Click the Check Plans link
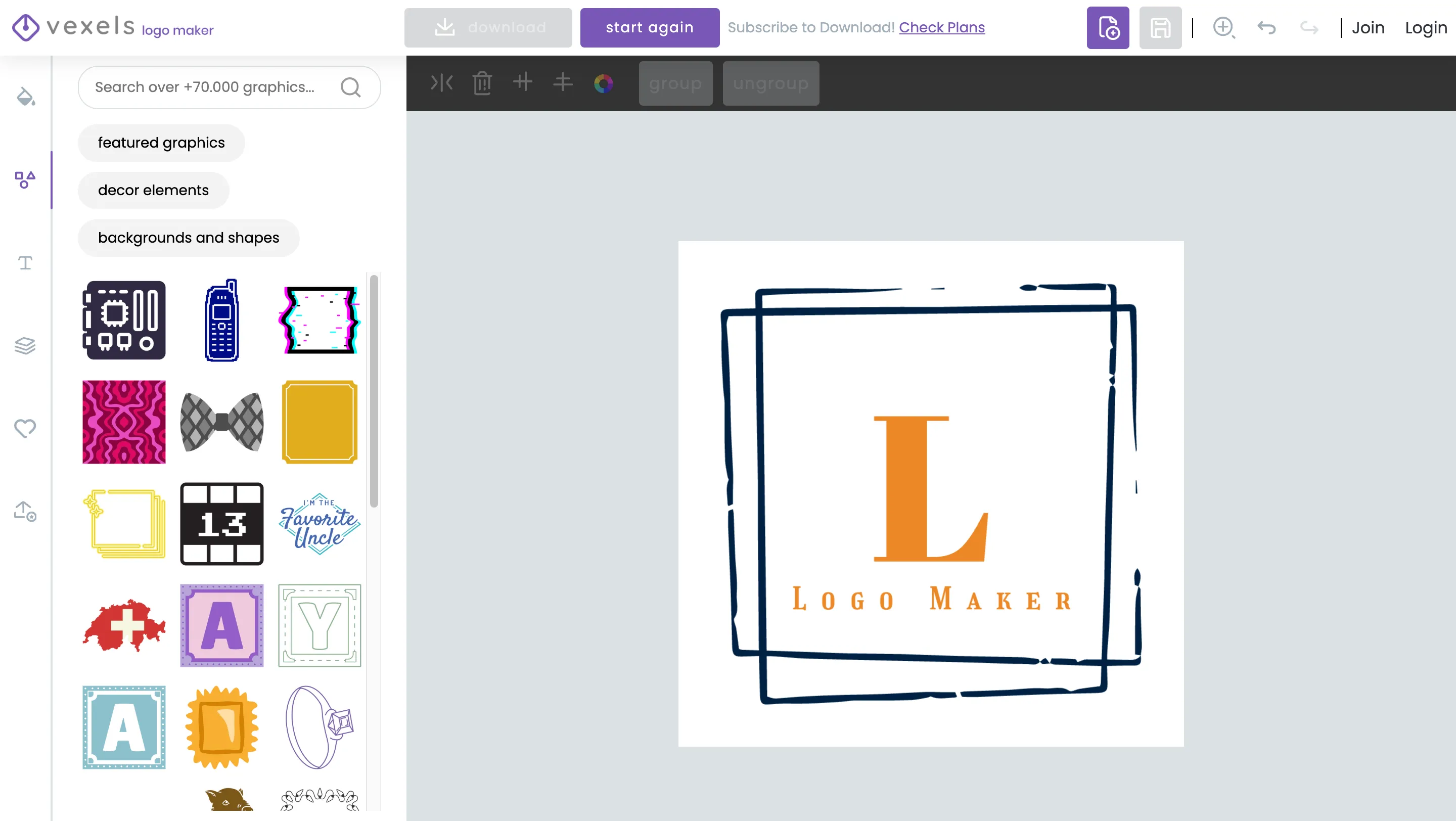 tap(942, 27)
